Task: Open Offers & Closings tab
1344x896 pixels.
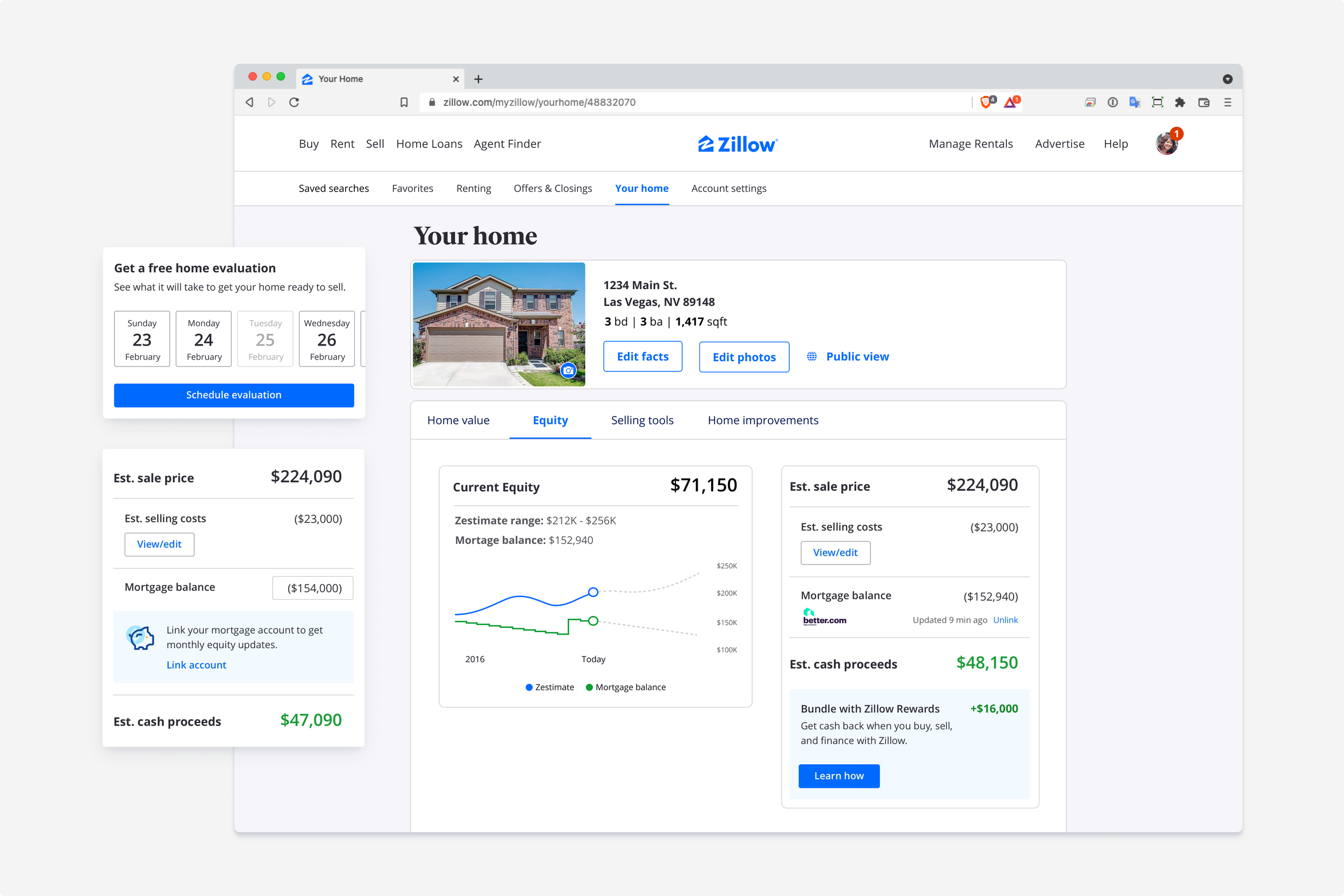Action: point(553,189)
